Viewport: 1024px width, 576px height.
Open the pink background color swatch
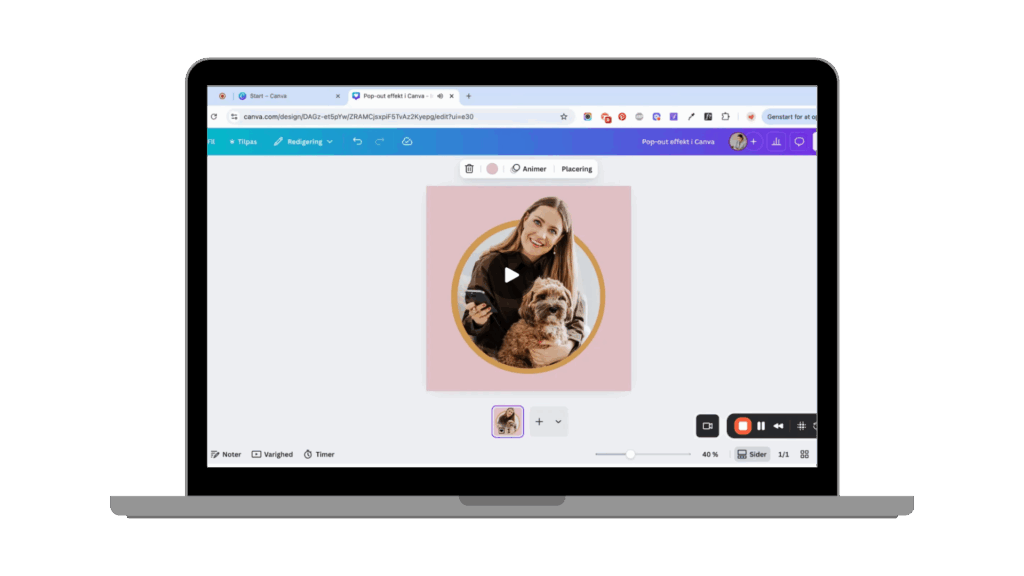pyautogui.click(x=492, y=169)
